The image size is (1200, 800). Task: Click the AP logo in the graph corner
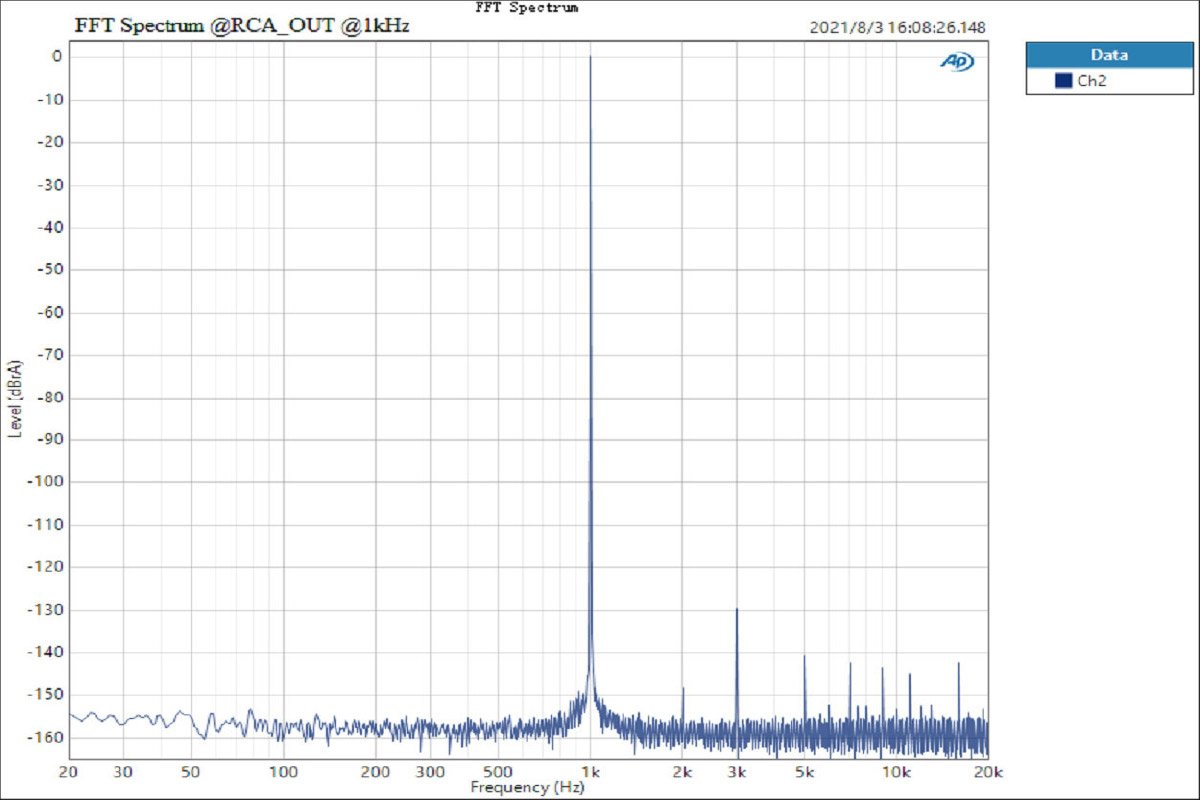[957, 62]
